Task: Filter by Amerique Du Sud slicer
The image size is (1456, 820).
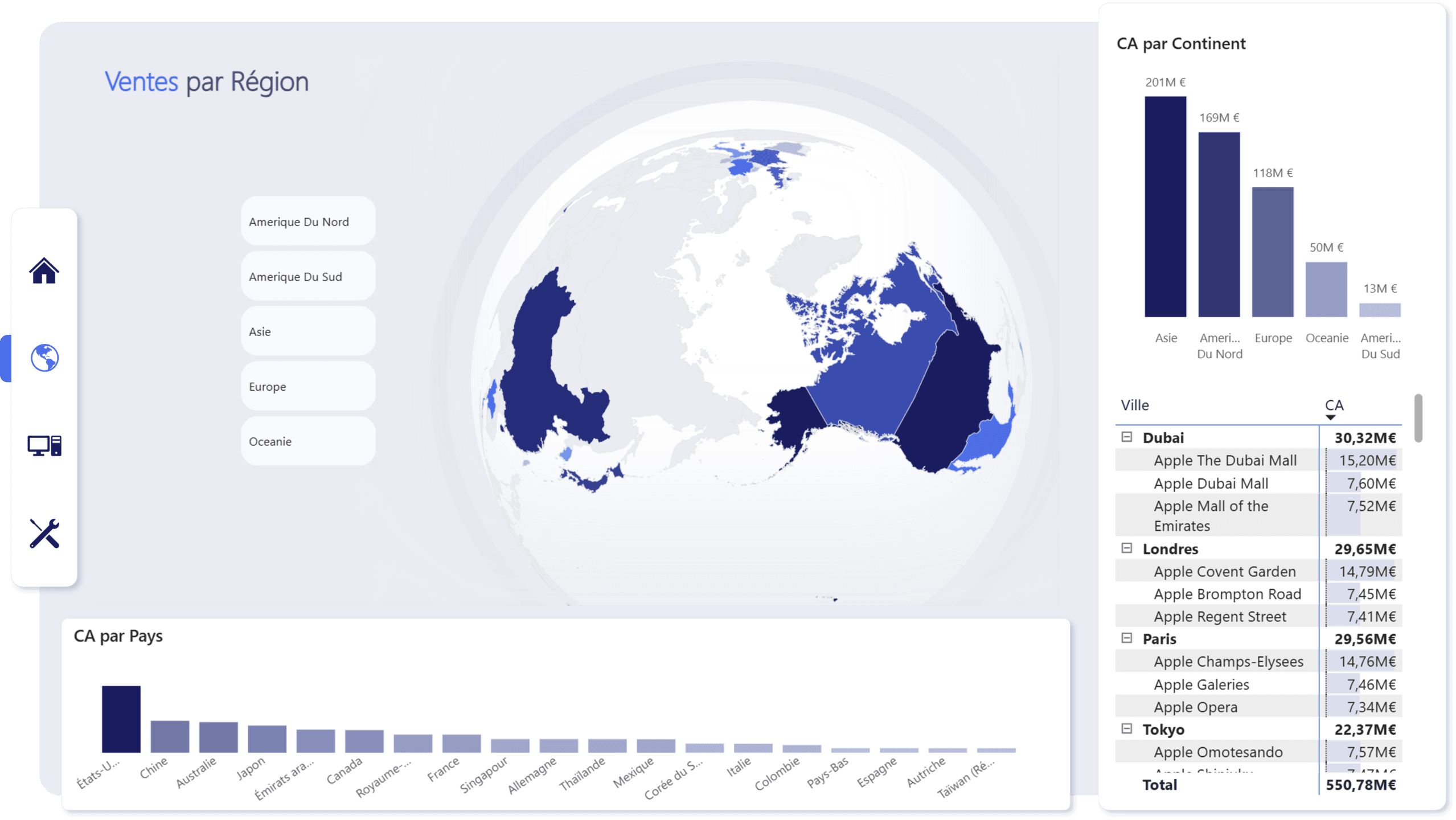Action: [x=308, y=277]
